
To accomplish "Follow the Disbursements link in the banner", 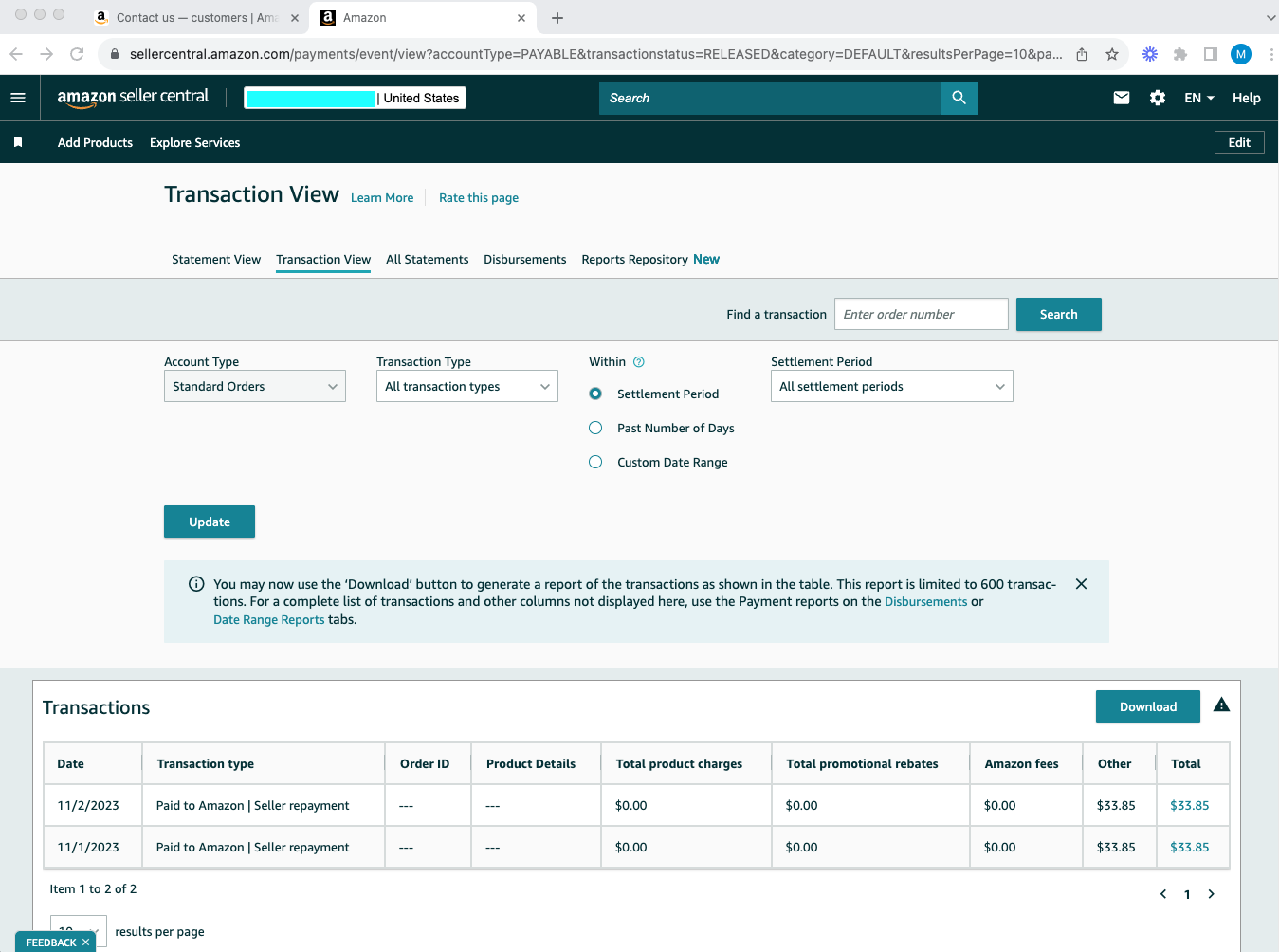I will click(926, 601).
